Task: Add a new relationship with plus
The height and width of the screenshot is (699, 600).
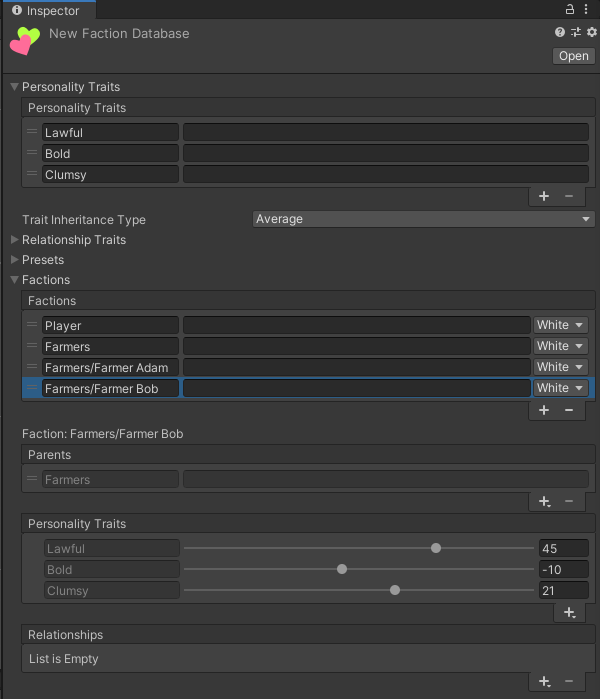Action: point(544,681)
